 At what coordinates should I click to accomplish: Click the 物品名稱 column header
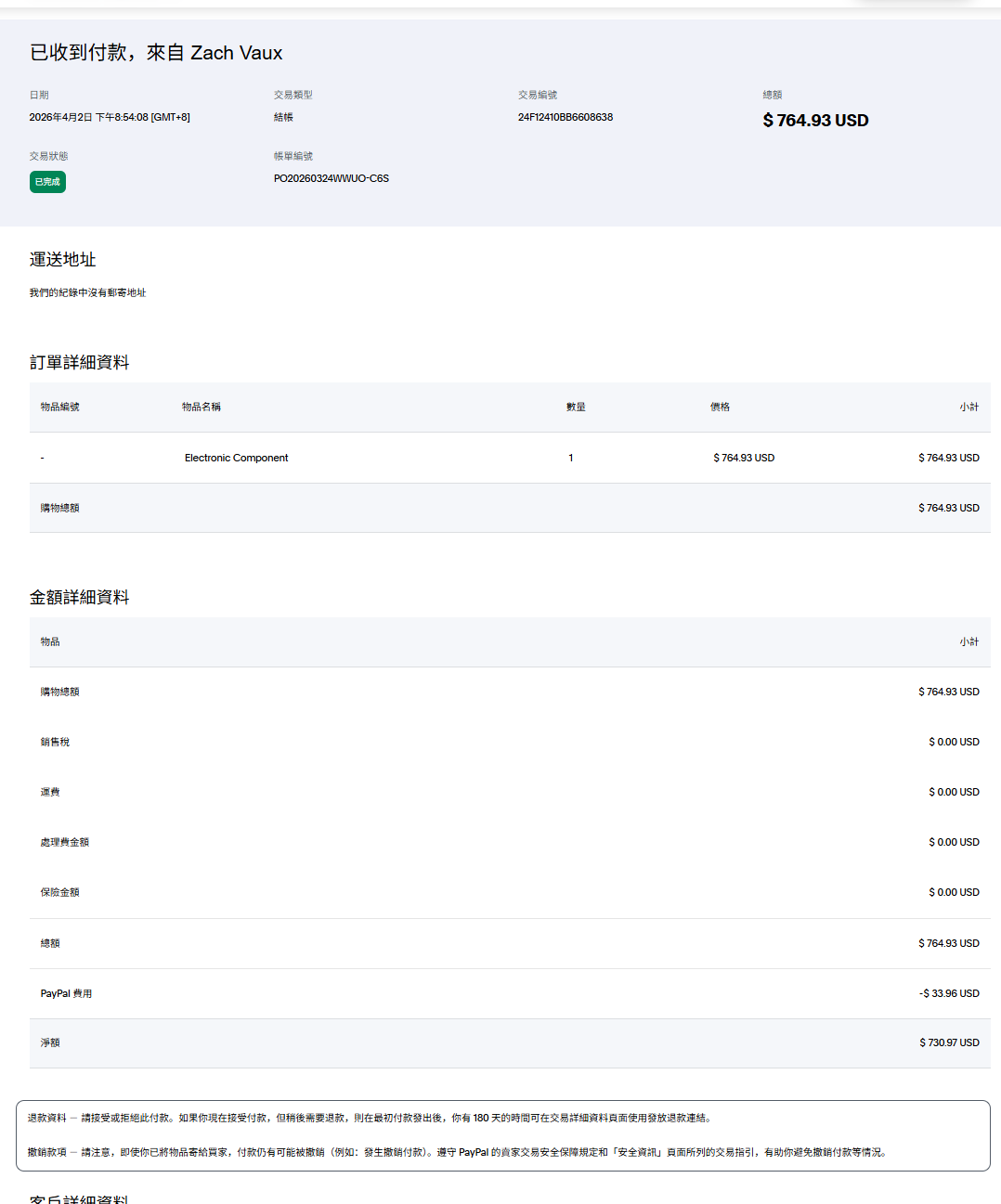[201, 407]
